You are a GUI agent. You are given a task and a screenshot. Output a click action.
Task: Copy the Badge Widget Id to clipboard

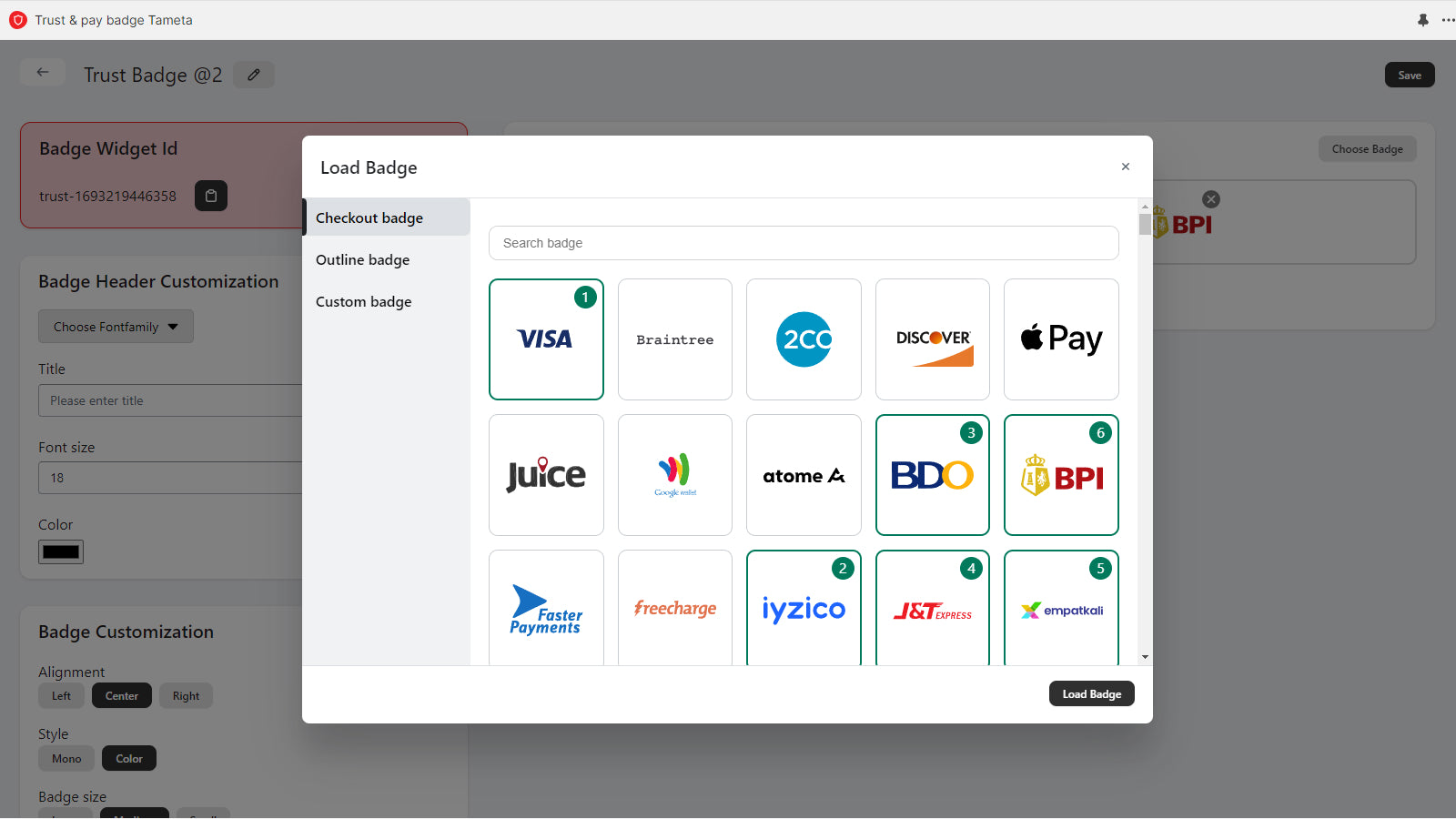tap(210, 196)
